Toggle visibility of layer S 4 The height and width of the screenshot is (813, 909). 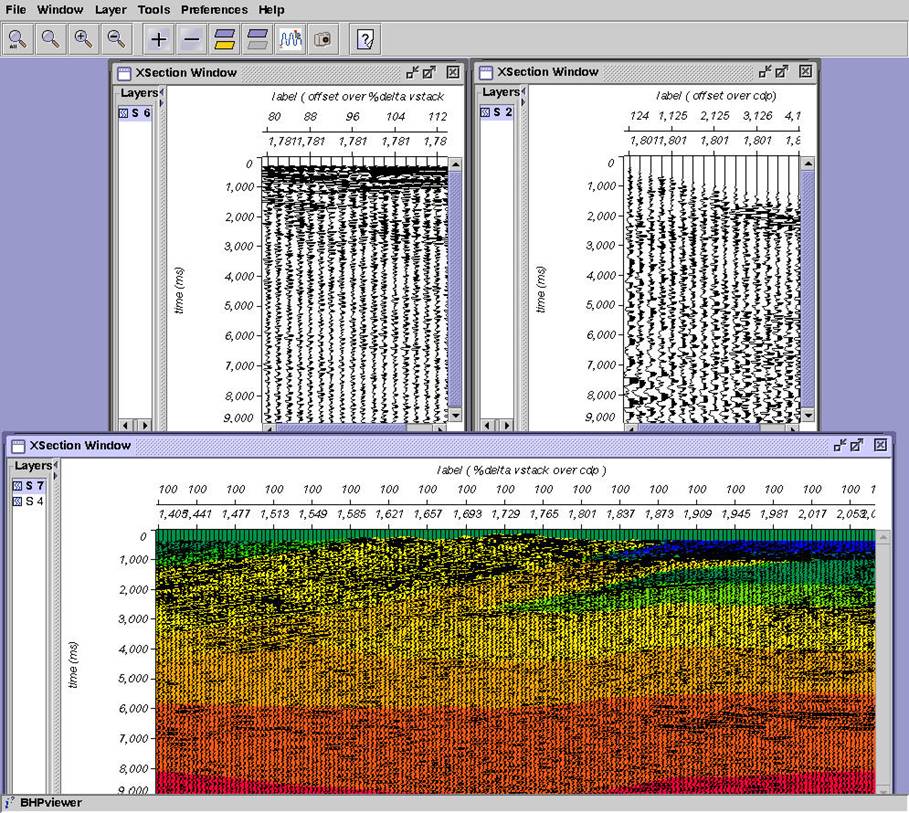click(x=17, y=501)
